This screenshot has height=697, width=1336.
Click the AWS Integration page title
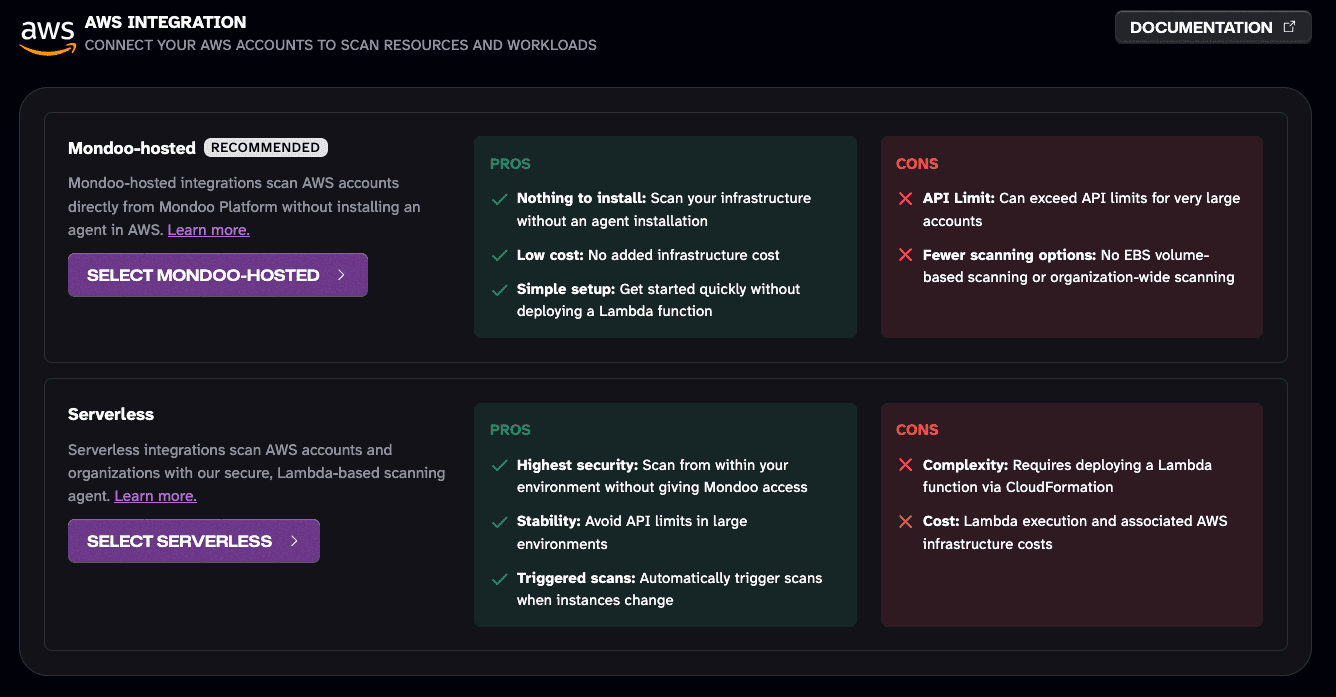tap(165, 22)
